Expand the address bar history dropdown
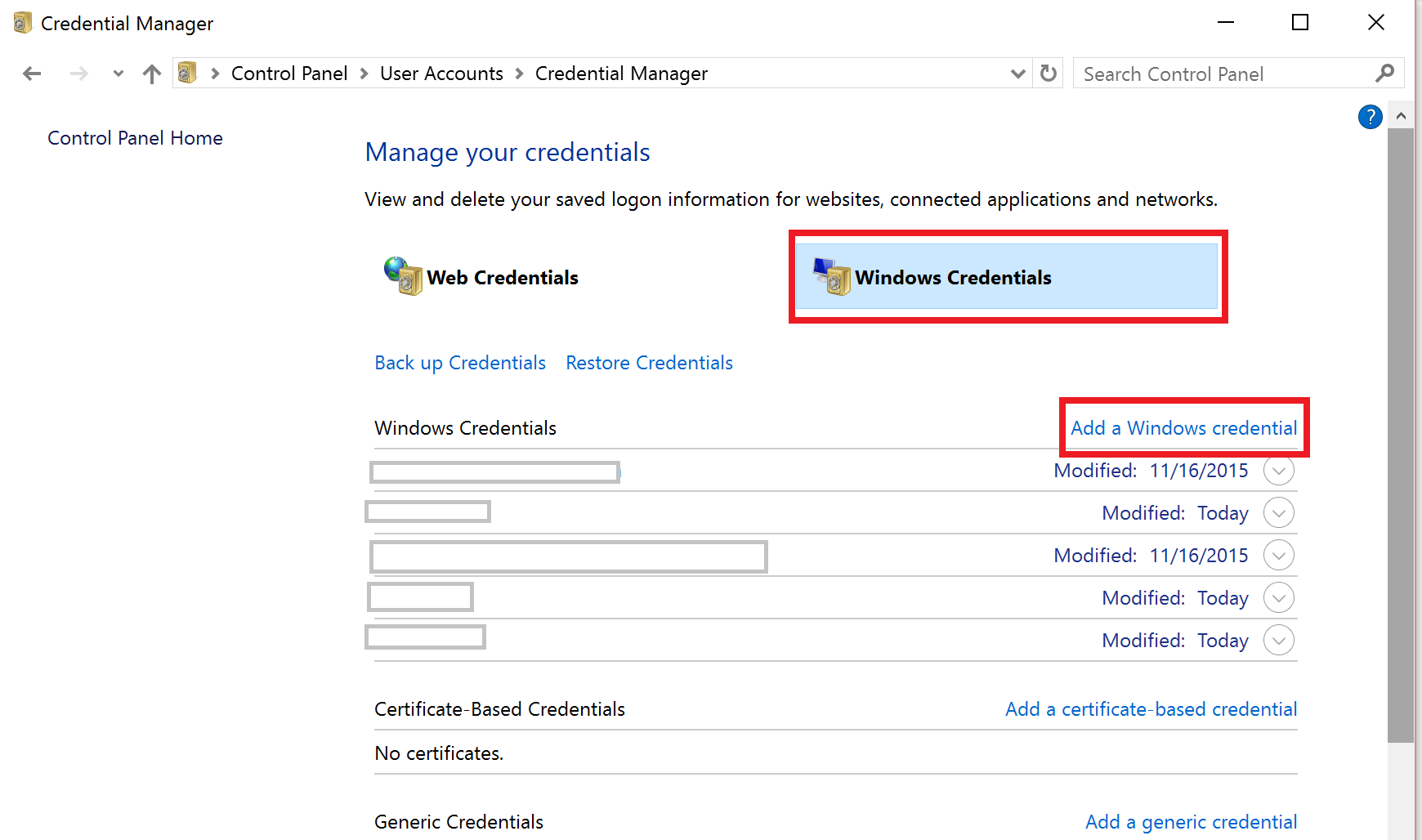This screenshot has height=840, width=1422. click(1017, 73)
